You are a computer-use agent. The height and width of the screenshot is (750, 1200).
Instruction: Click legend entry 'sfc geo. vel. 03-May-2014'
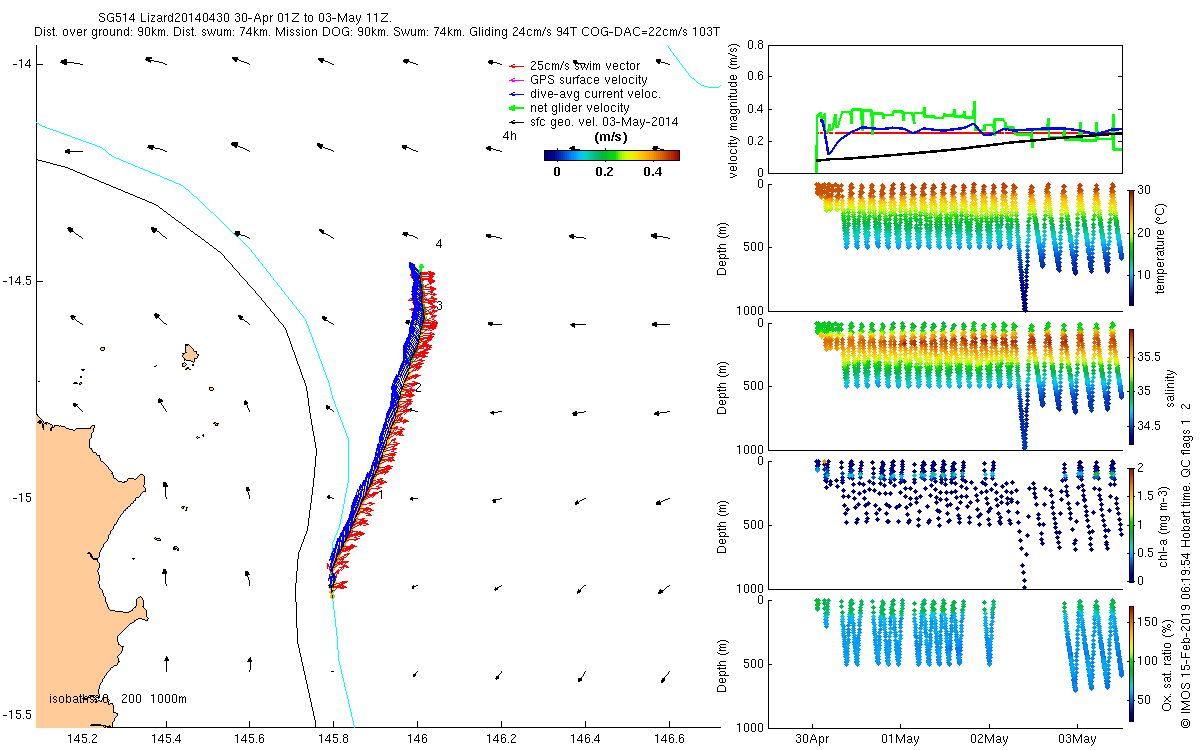(594, 121)
